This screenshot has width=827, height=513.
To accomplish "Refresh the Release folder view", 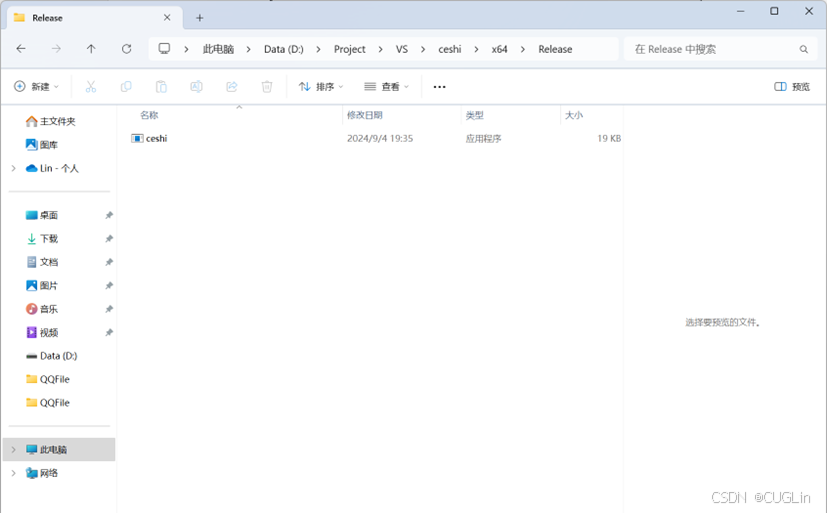I will point(127,49).
